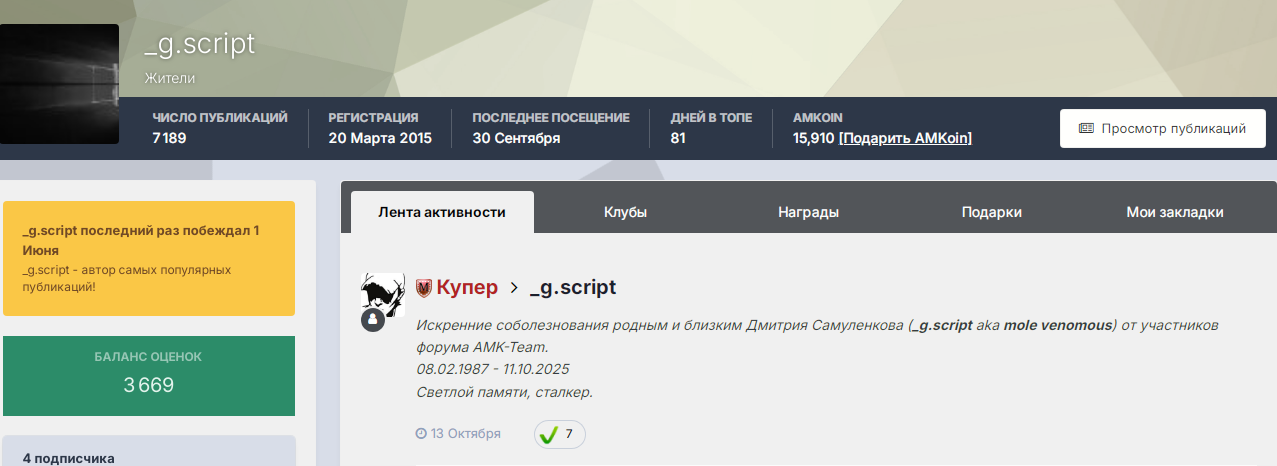Screen dimensions: 1277x466
Task: Click the line 'Светлой памяти, сталкер.'
Action: [x=504, y=391]
